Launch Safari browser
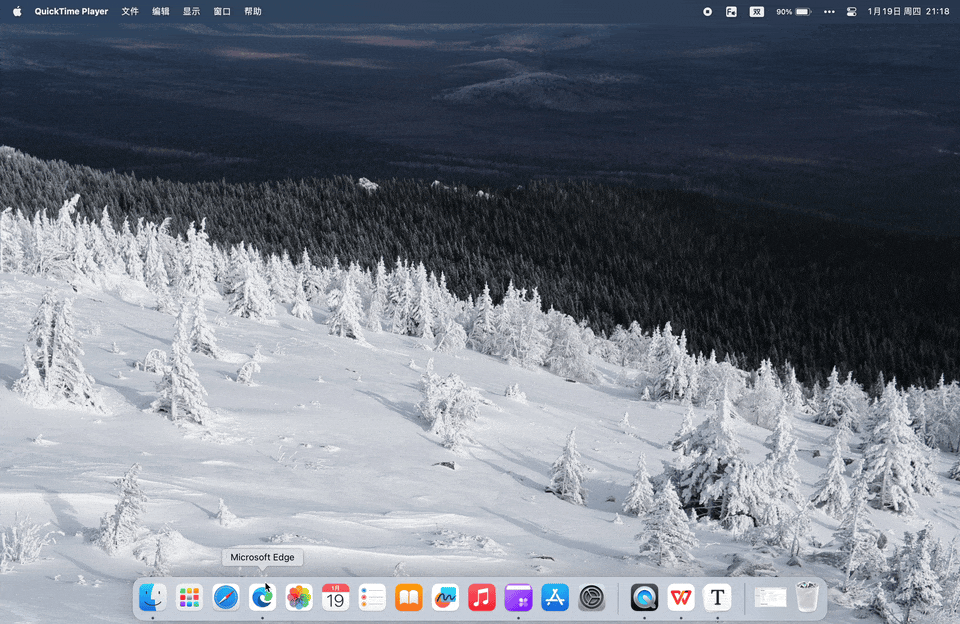The image size is (960, 624). [225, 597]
